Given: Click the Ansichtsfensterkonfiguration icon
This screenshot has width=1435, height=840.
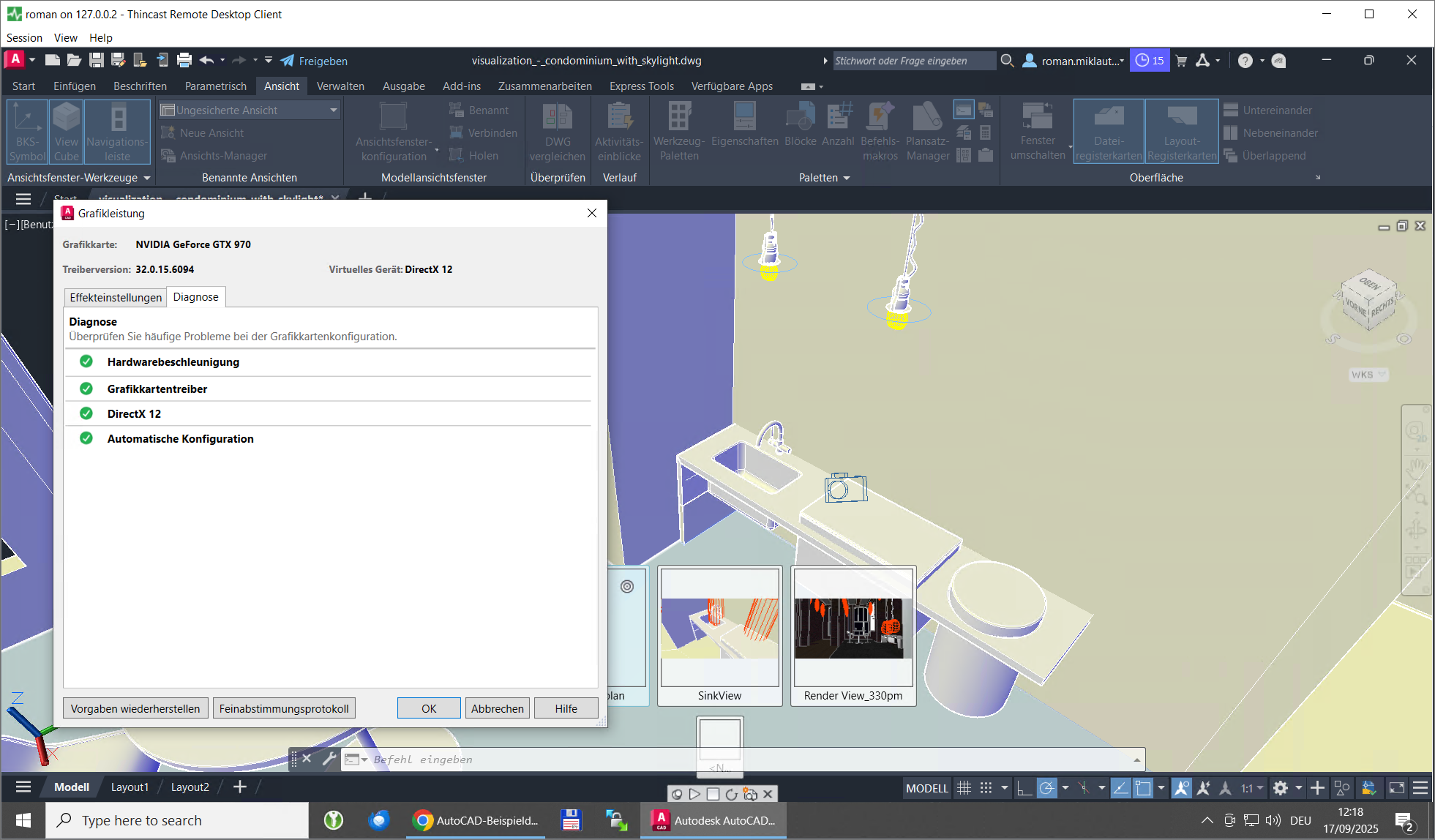Looking at the screenshot, I should coord(394,132).
